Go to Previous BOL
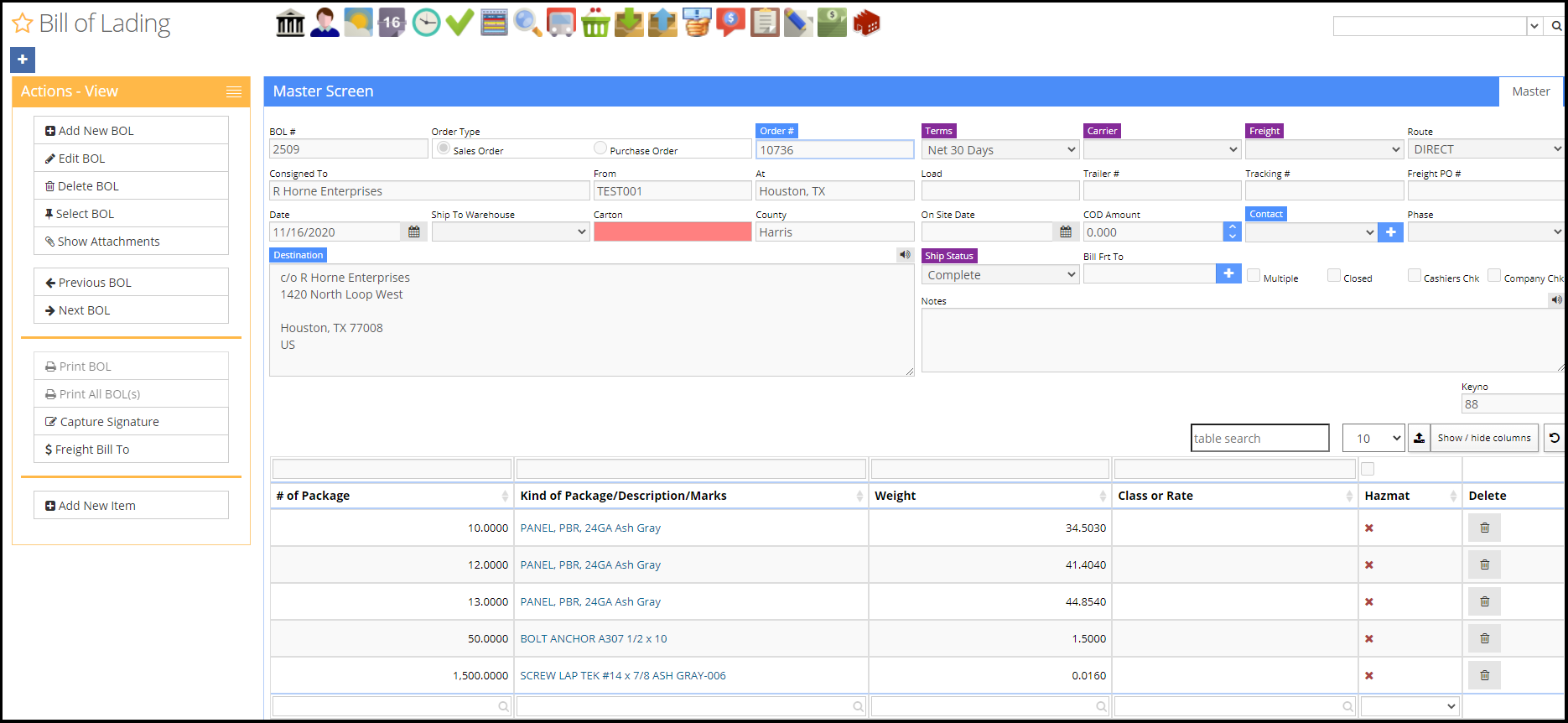Viewport: 1568px width, 723px height. point(131,283)
